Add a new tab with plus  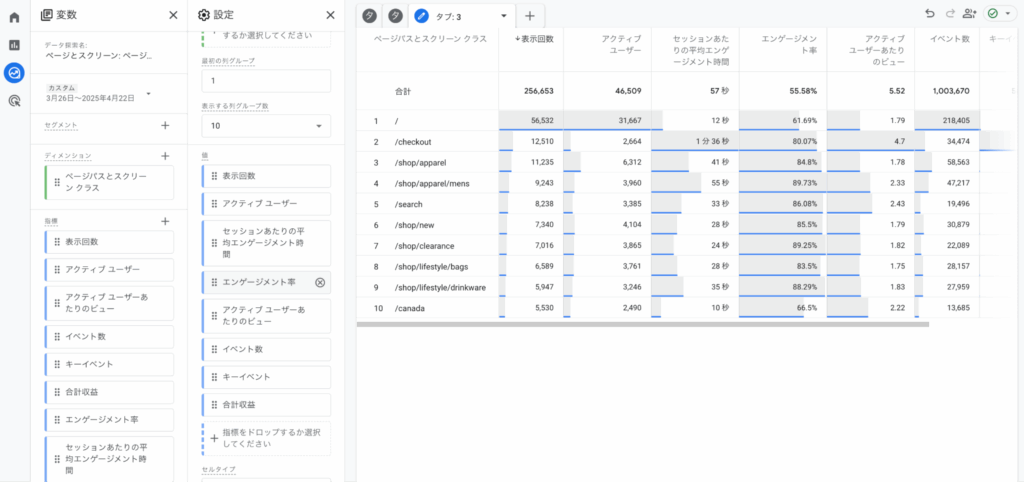530,16
